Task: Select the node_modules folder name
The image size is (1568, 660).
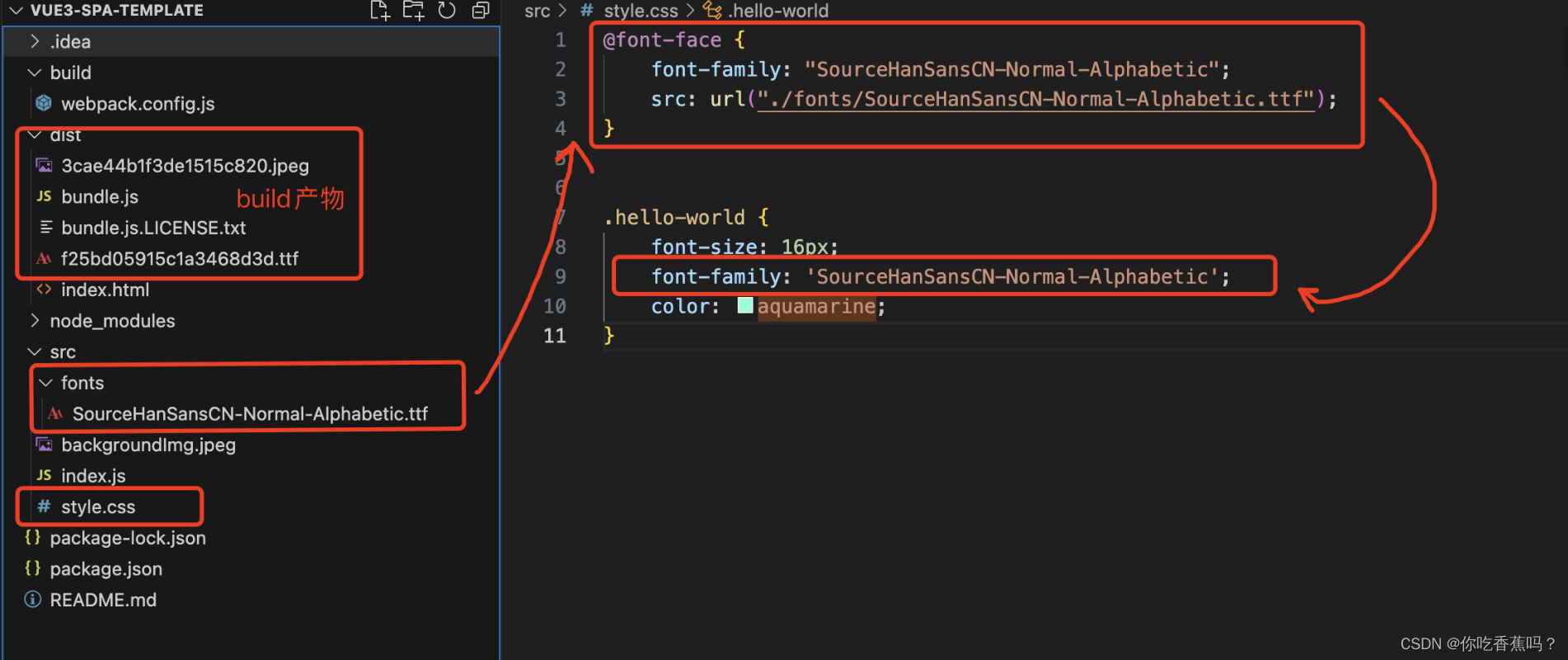Action: click(112, 320)
